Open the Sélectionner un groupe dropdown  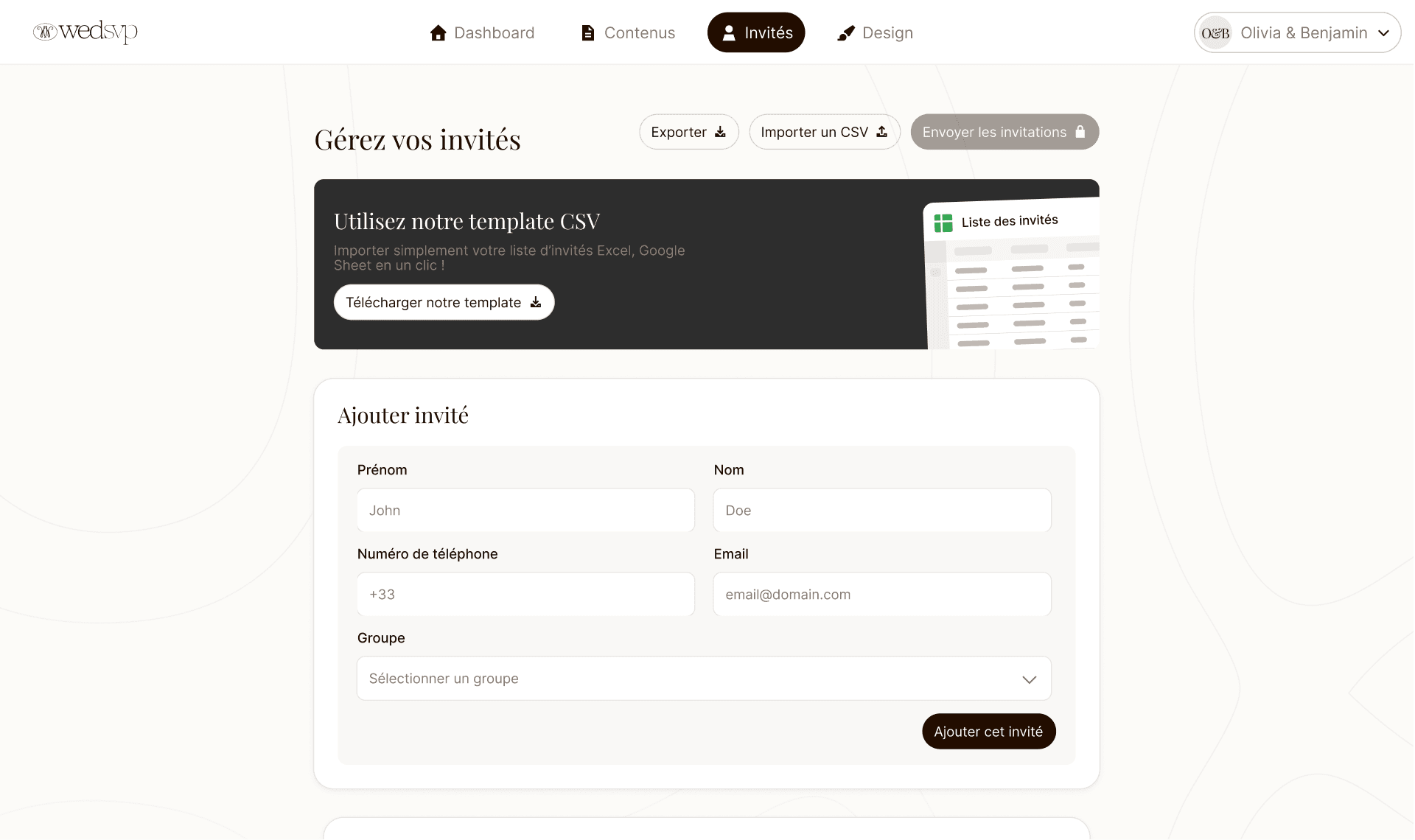(x=704, y=678)
